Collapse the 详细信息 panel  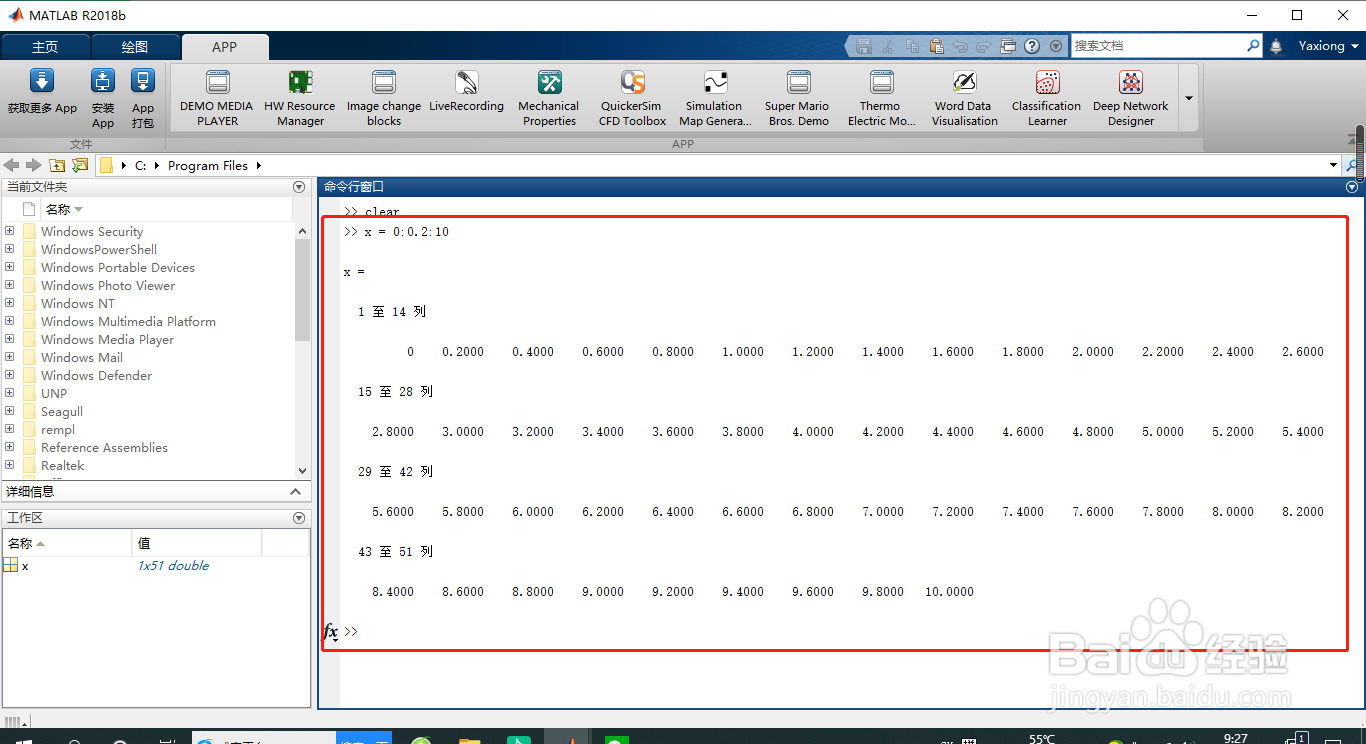295,492
